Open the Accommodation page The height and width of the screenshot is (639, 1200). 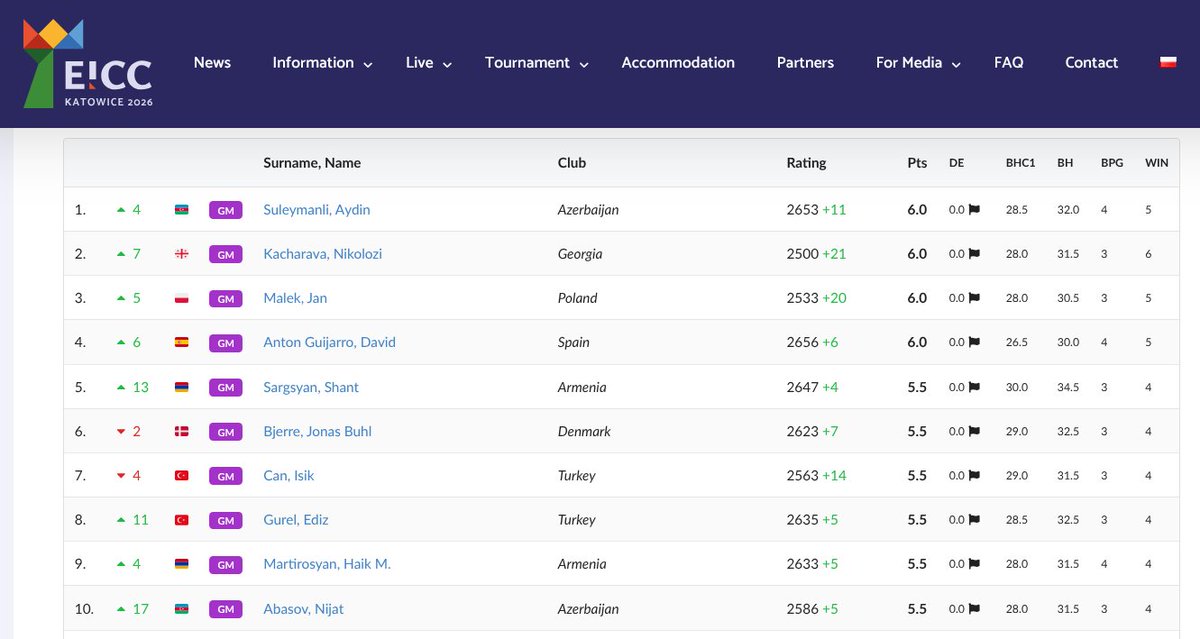click(x=678, y=62)
